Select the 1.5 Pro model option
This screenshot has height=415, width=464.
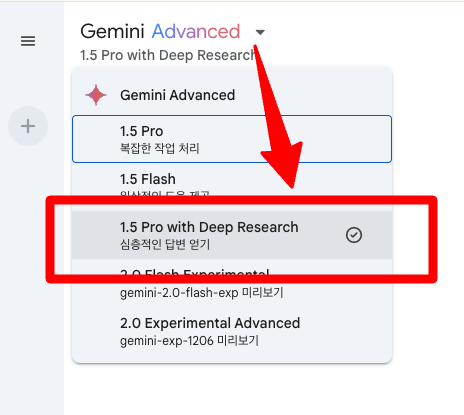pyautogui.click(x=232, y=139)
